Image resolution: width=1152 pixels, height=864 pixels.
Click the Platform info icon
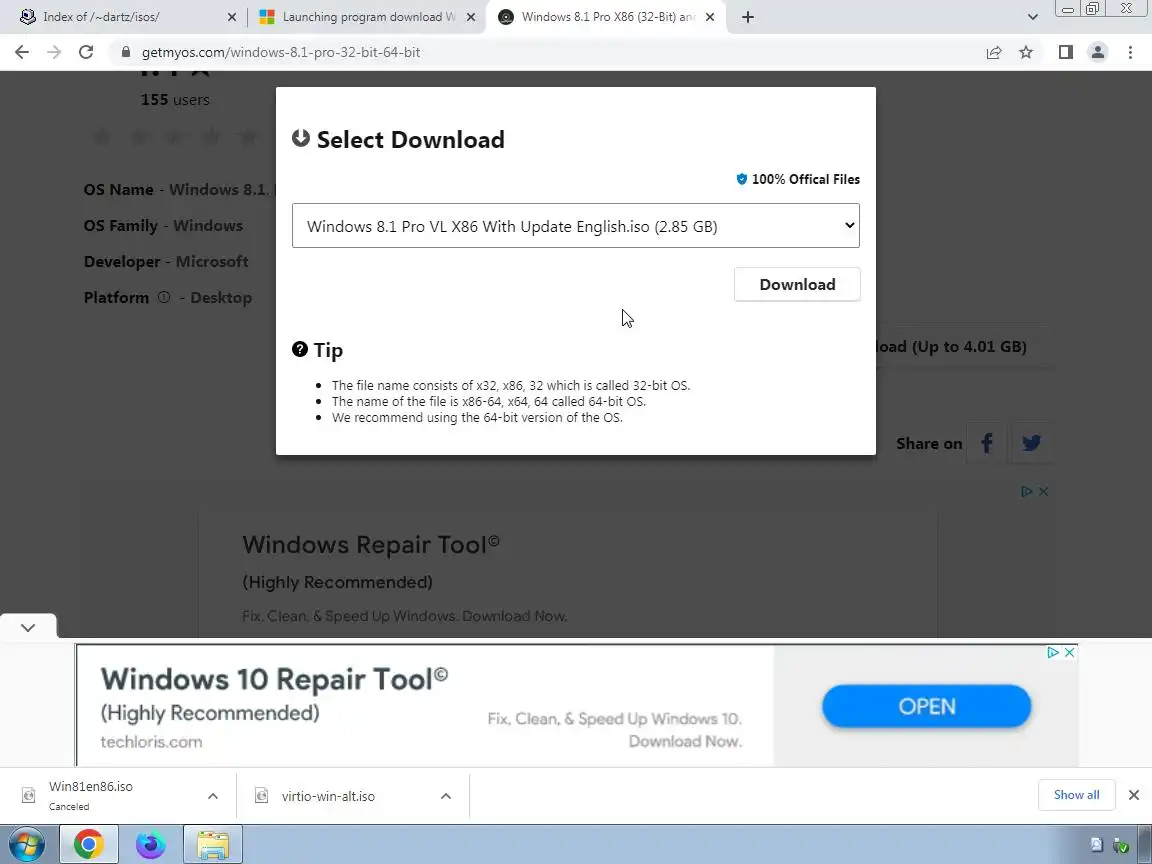(164, 298)
